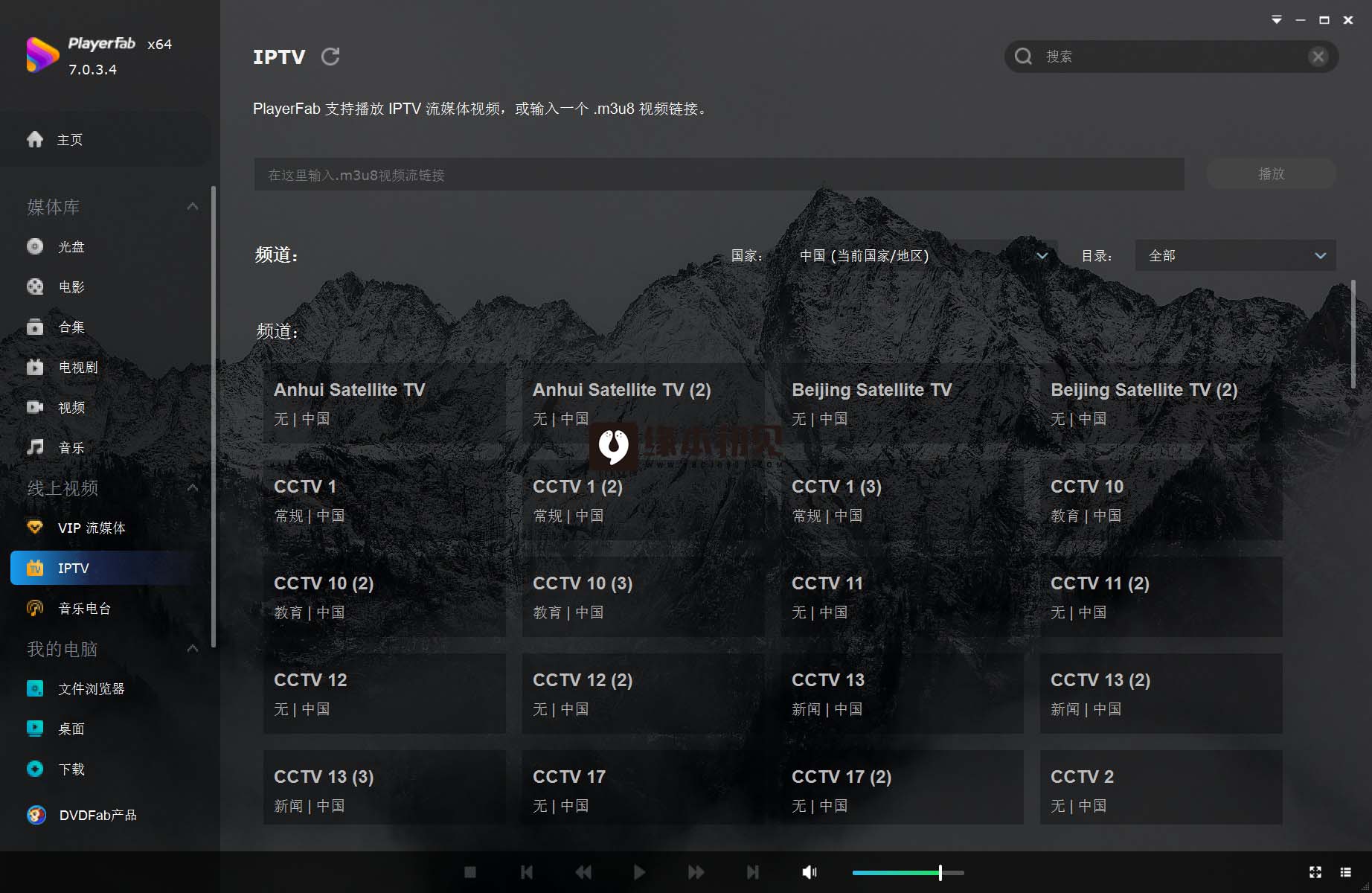Image resolution: width=1372 pixels, height=893 pixels.
Task: Open the CCTV 12 channel card
Action: [x=385, y=694]
